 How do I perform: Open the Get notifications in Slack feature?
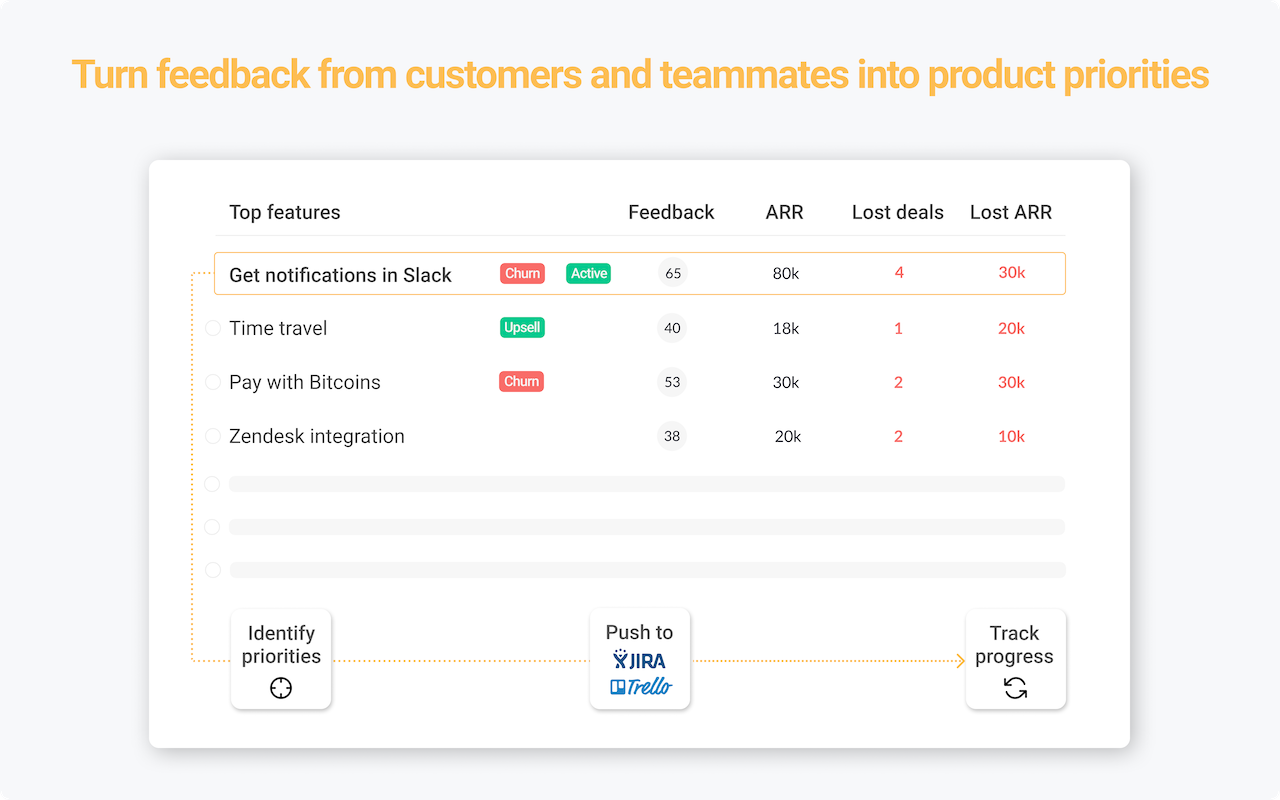(340, 275)
